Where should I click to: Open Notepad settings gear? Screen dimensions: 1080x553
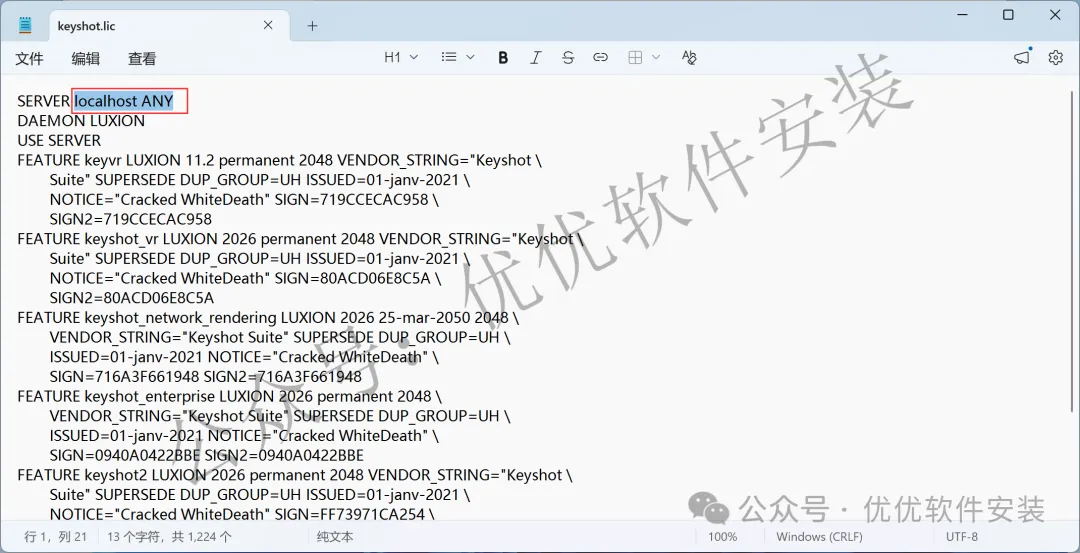(1055, 58)
